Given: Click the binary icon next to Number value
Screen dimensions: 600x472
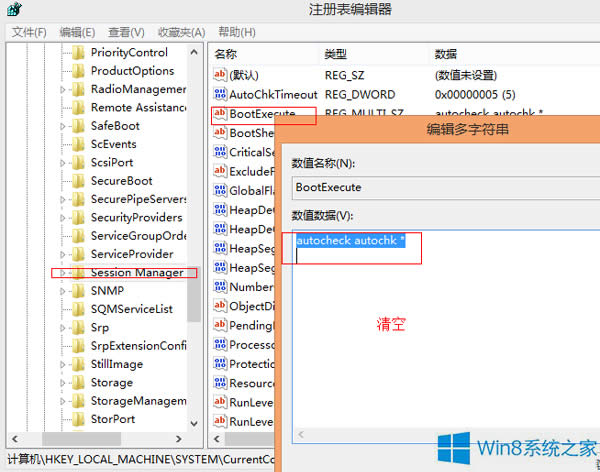Looking at the screenshot, I should pyautogui.click(x=220, y=286).
